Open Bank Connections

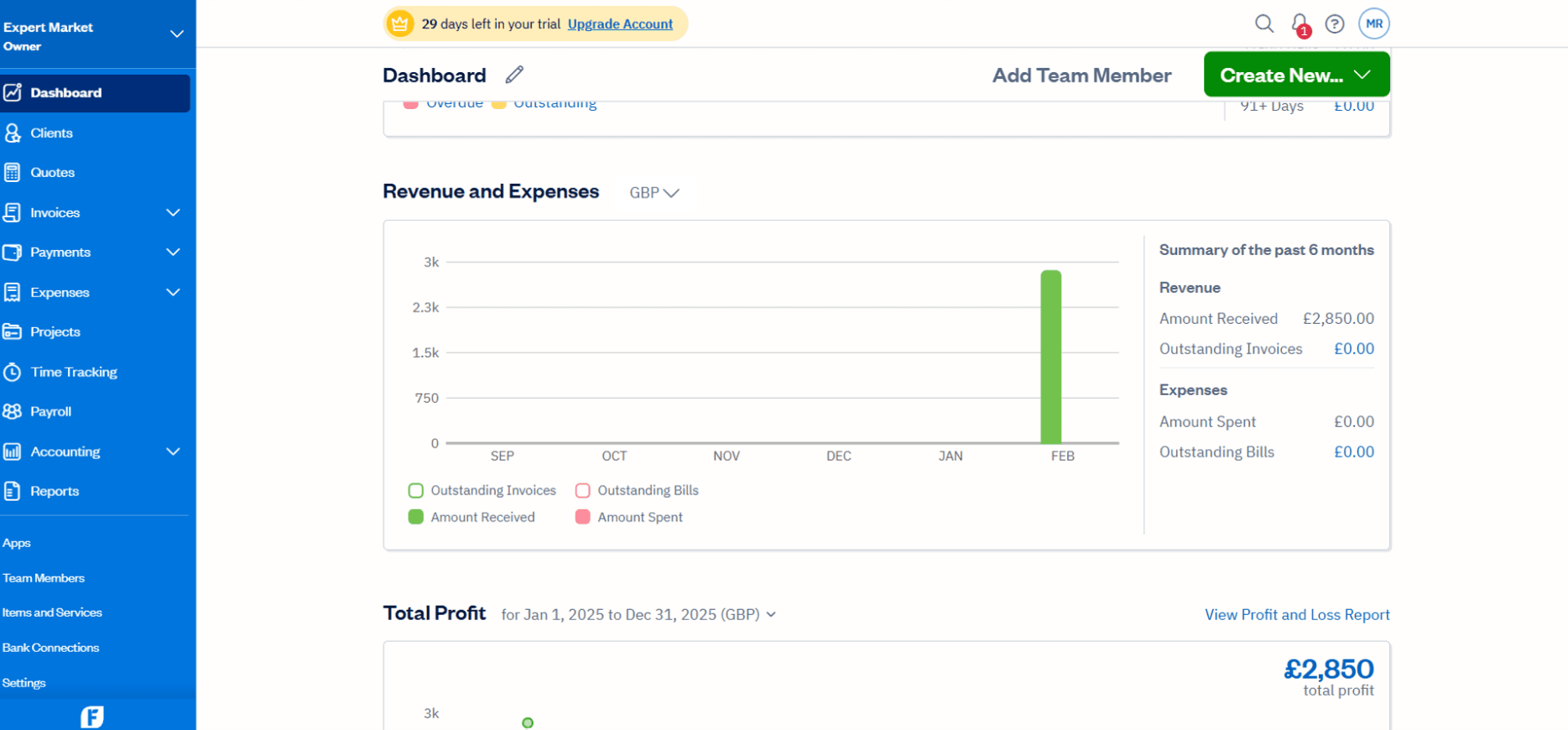pyautogui.click(x=51, y=648)
